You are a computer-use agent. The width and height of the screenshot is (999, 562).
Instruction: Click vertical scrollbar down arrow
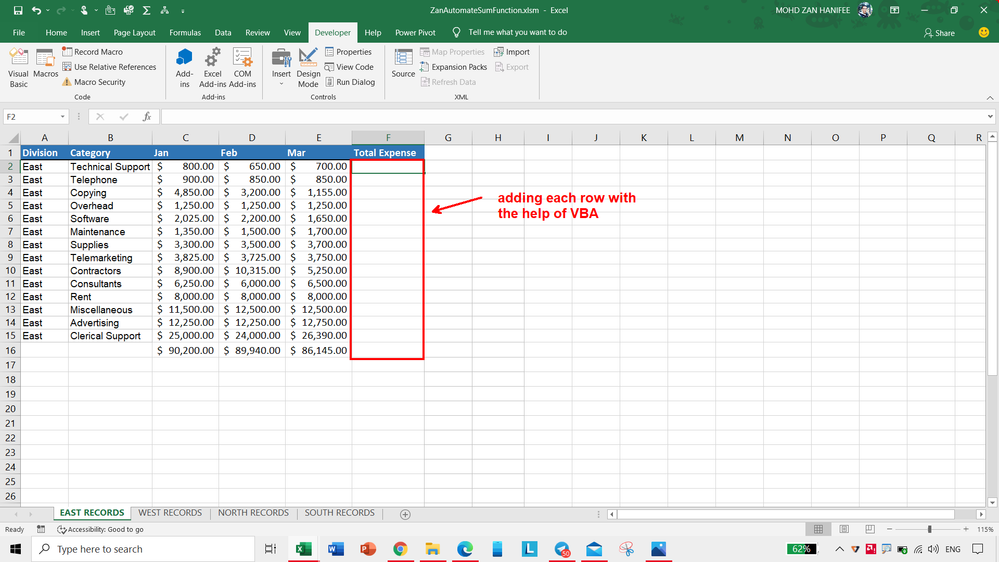[992, 502]
